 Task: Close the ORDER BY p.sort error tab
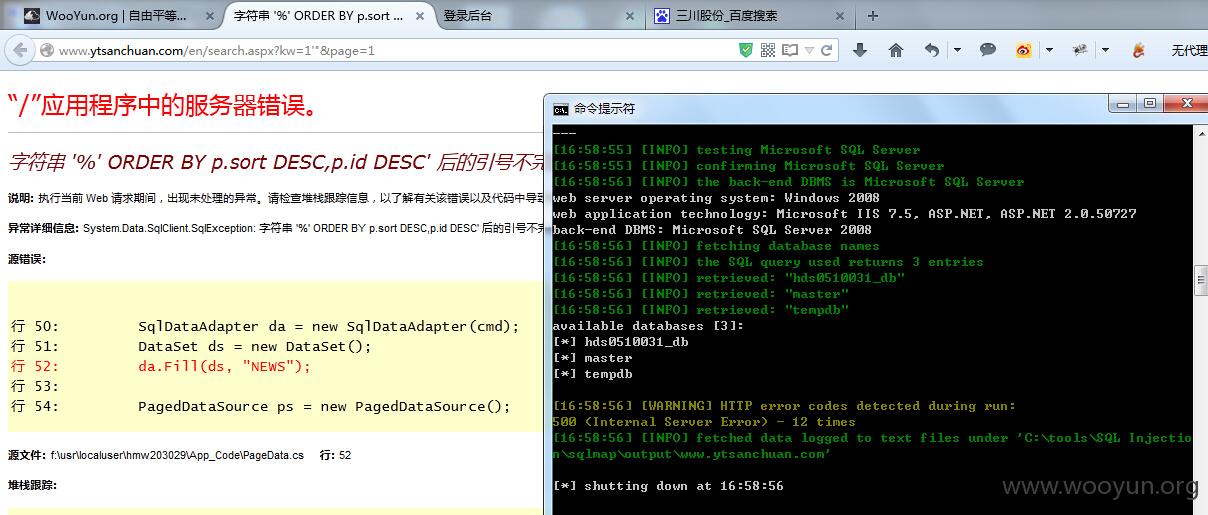[419, 16]
